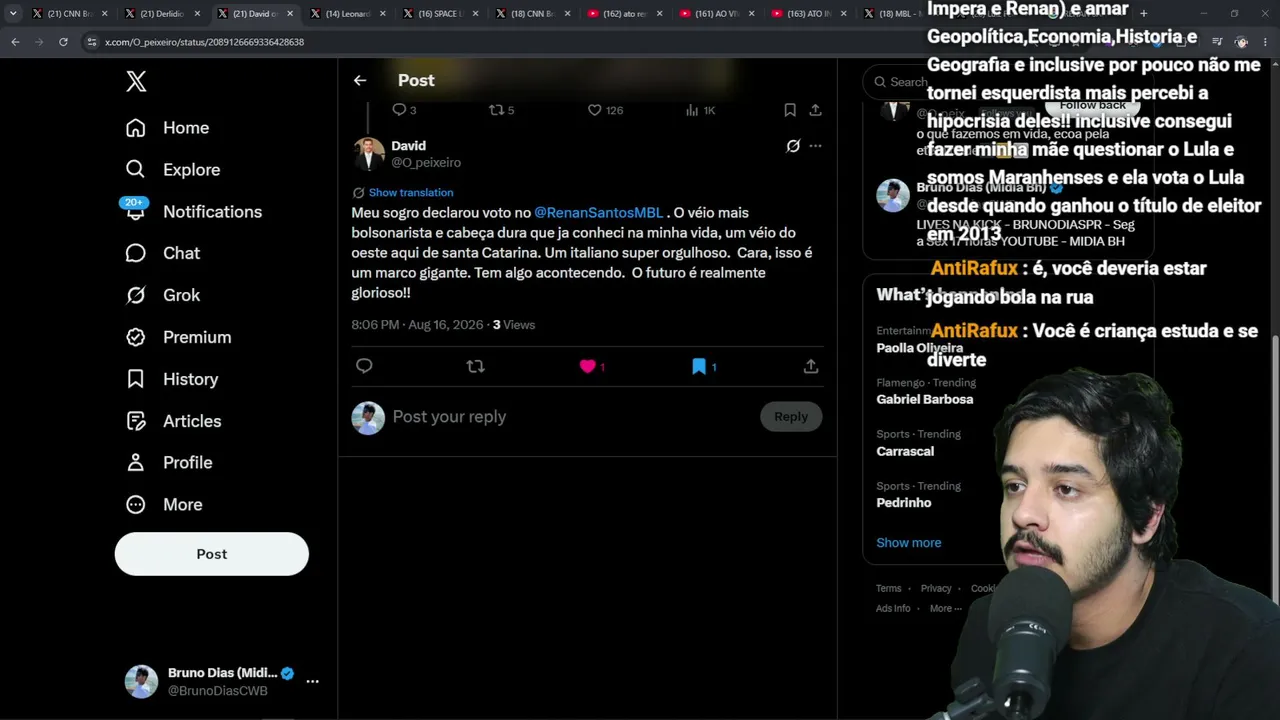This screenshot has height=720, width=1280.
Task: Share the upper post with 126 likes
Action: pos(815,110)
